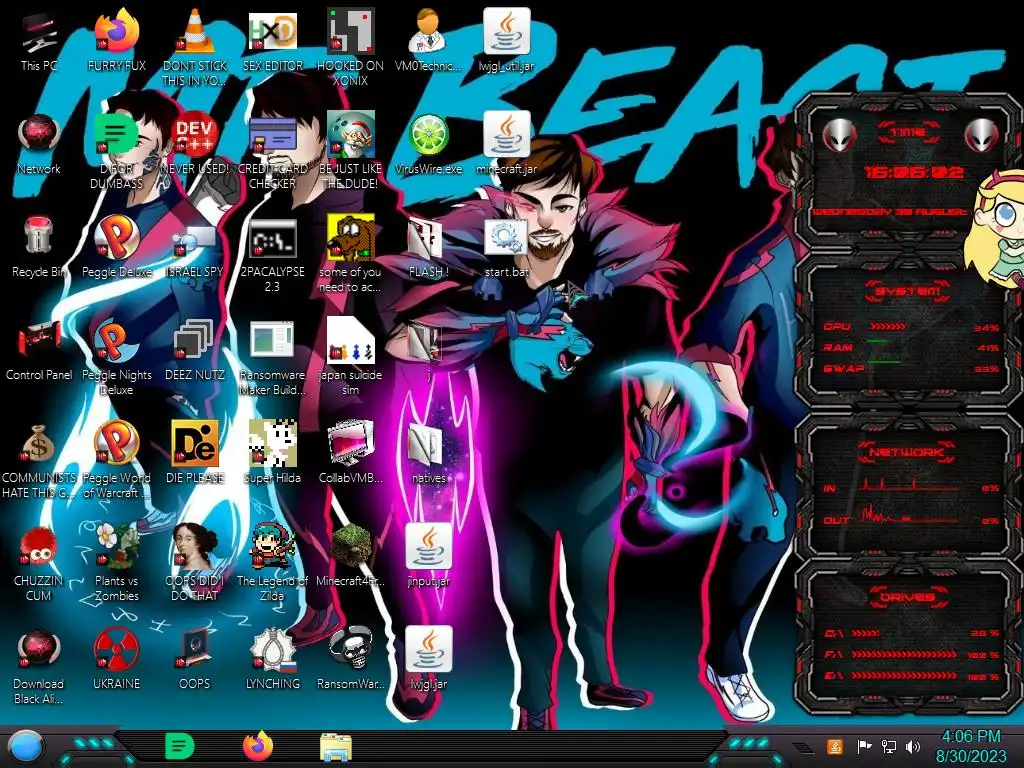This screenshot has width=1024, height=768.
Task: Open the Action Center flag tray icon
Action: coord(864,746)
